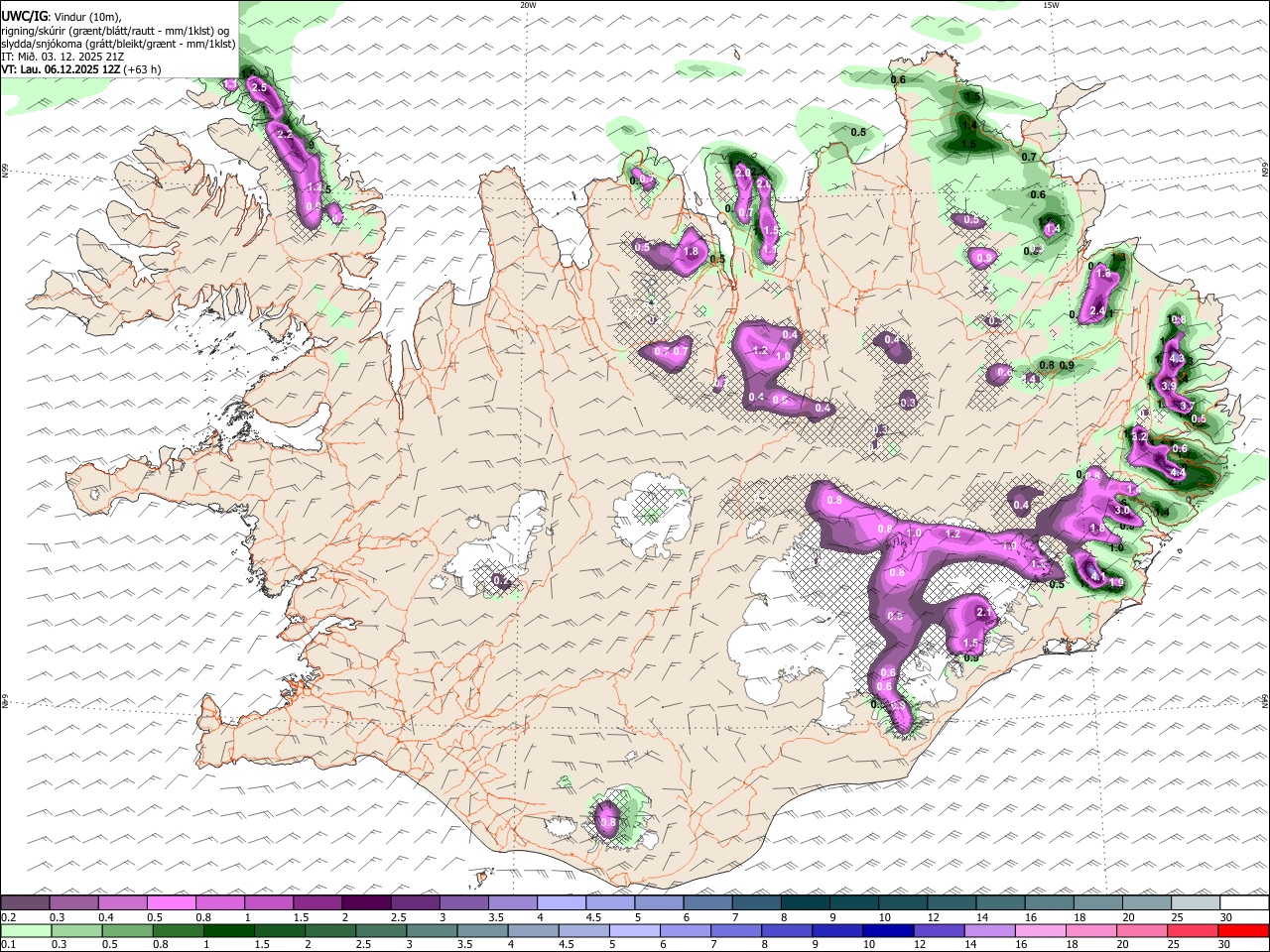Click the darkest purple 2–2.5 swatch, top row

point(366,902)
